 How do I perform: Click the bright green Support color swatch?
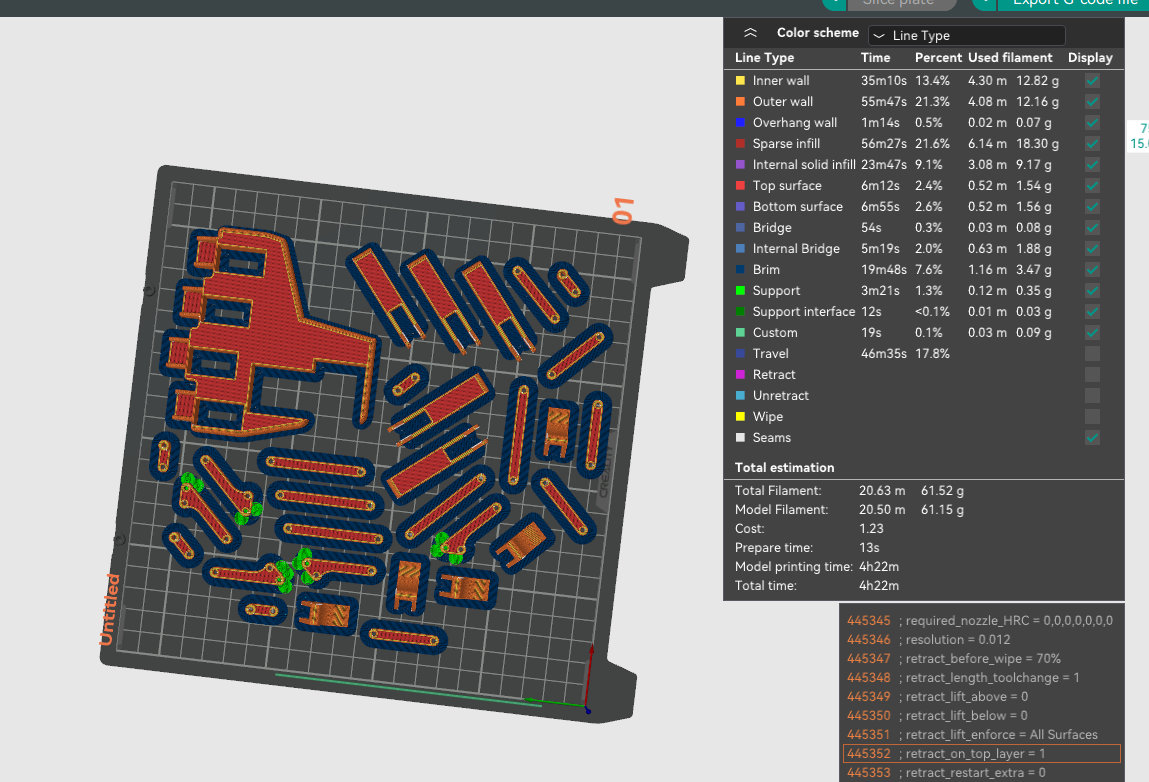[x=740, y=291]
